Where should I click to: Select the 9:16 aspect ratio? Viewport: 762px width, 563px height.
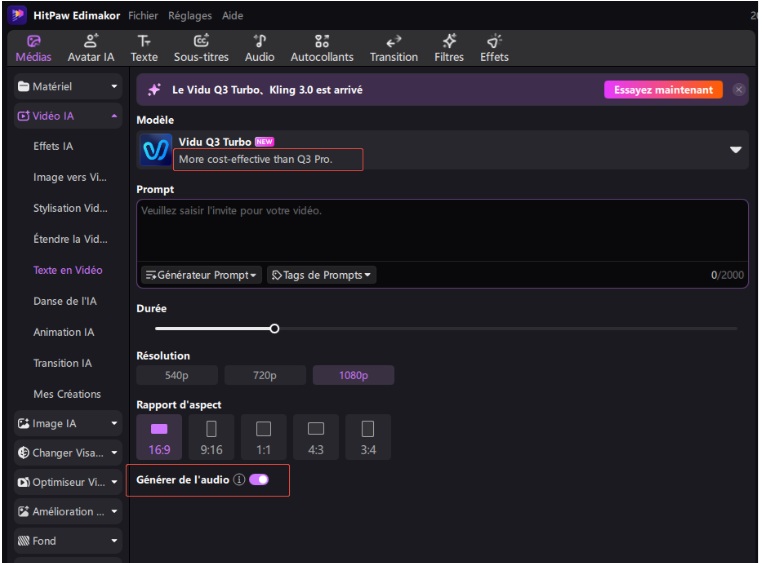(x=211, y=436)
